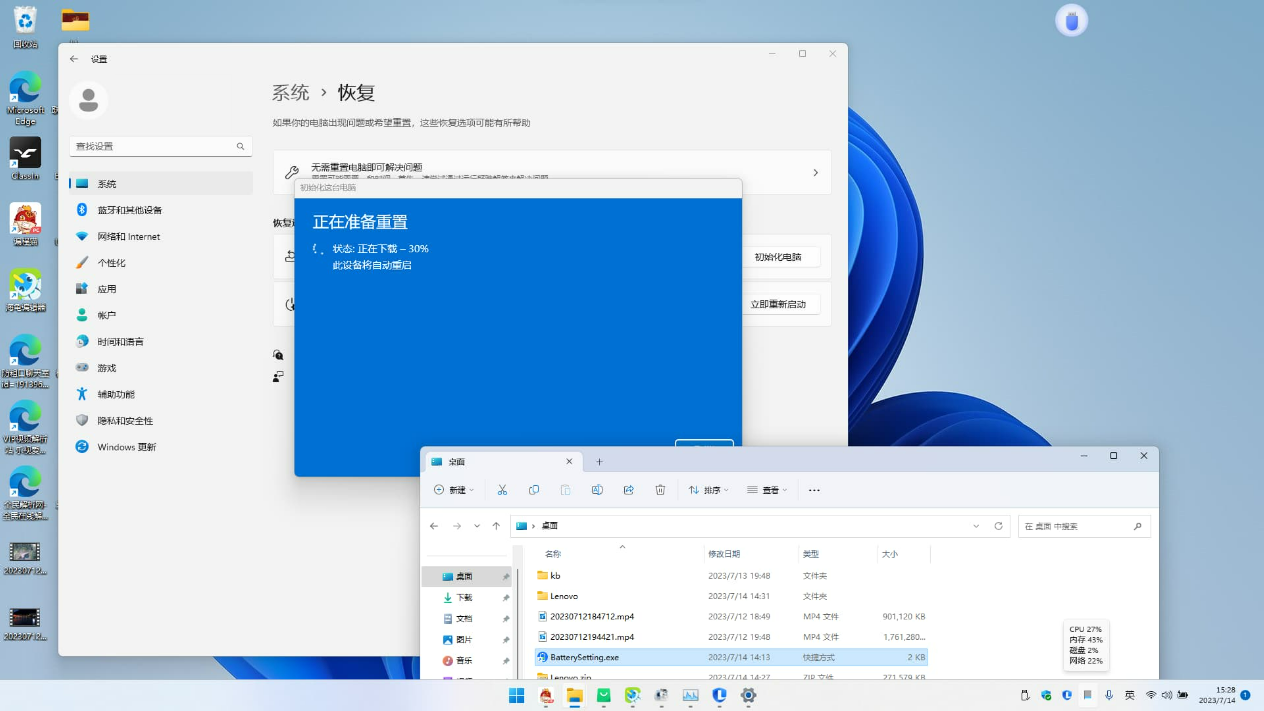Open the 查看 view dropdown
This screenshot has height=711, width=1264.
[767, 490]
